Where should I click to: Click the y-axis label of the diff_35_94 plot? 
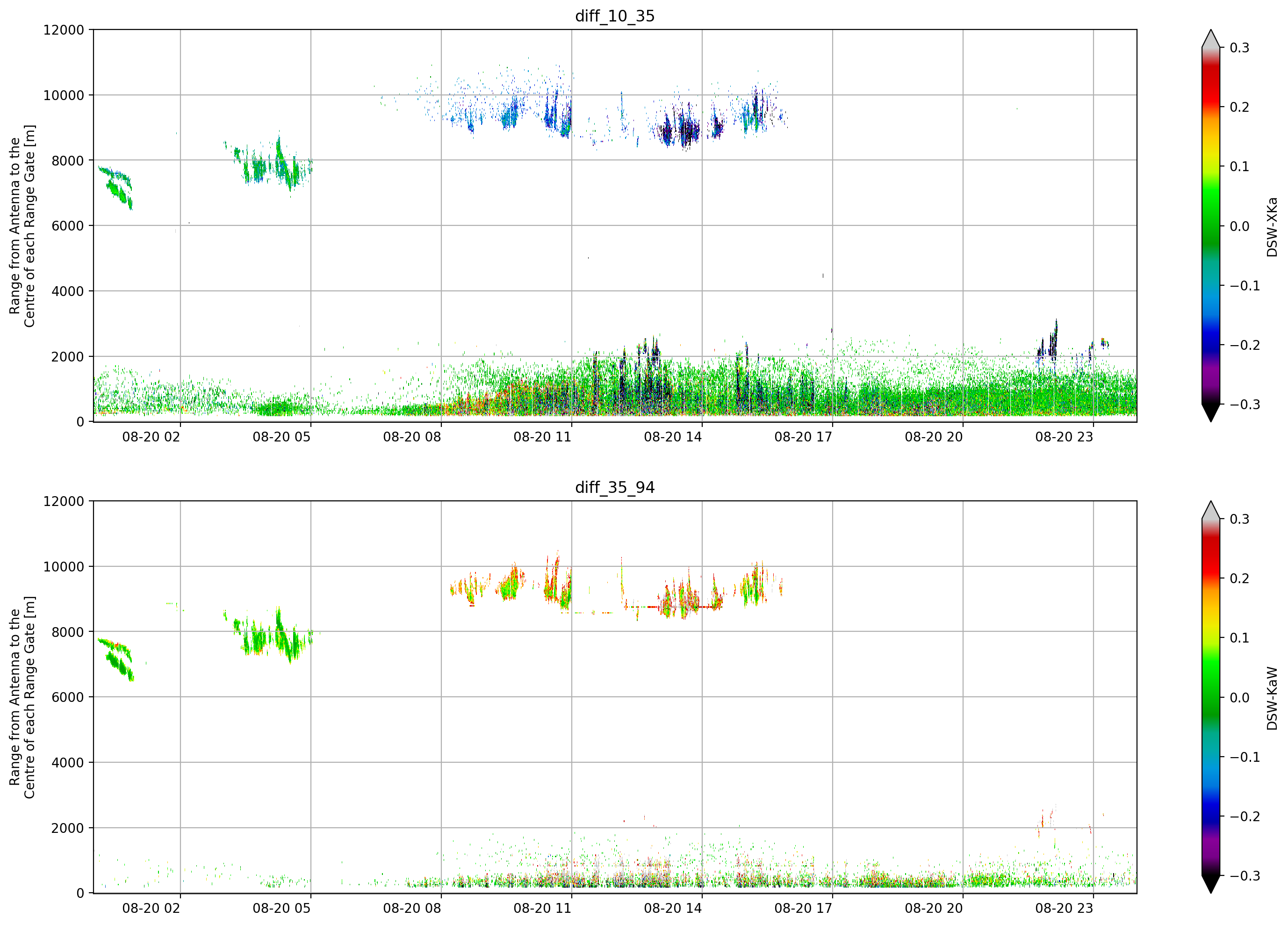[x=22, y=698]
